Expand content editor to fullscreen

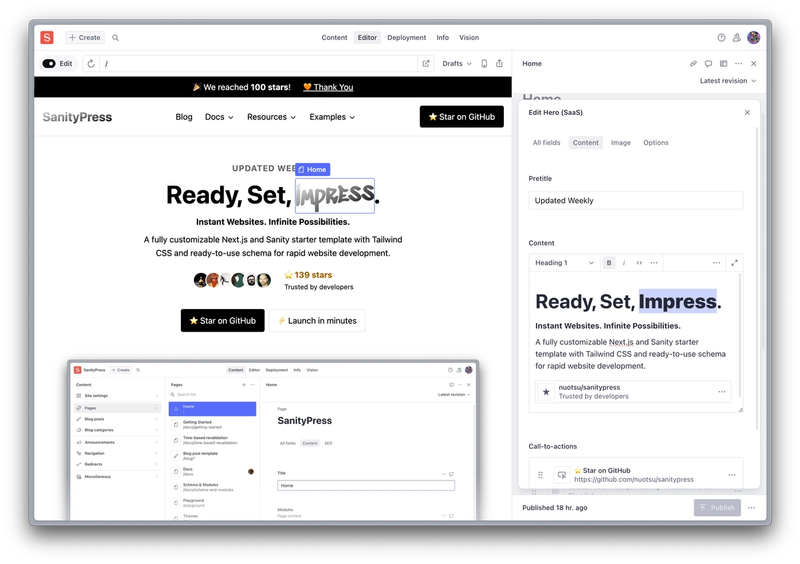pos(734,263)
